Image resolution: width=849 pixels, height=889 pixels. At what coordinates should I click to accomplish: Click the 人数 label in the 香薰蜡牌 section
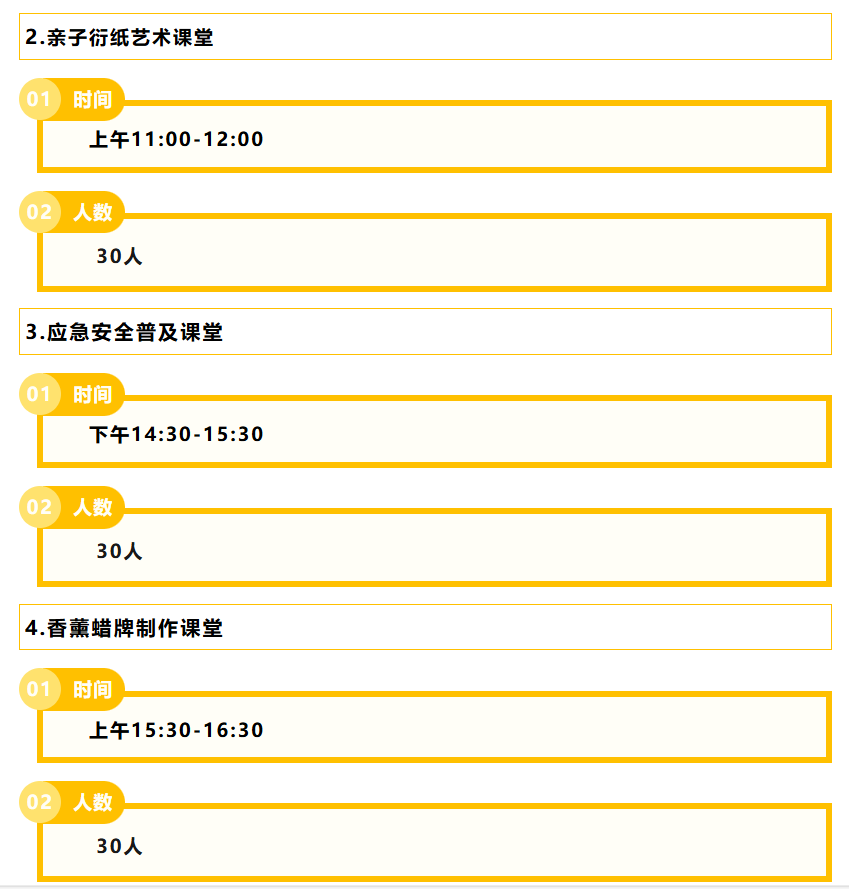(92, 803)
